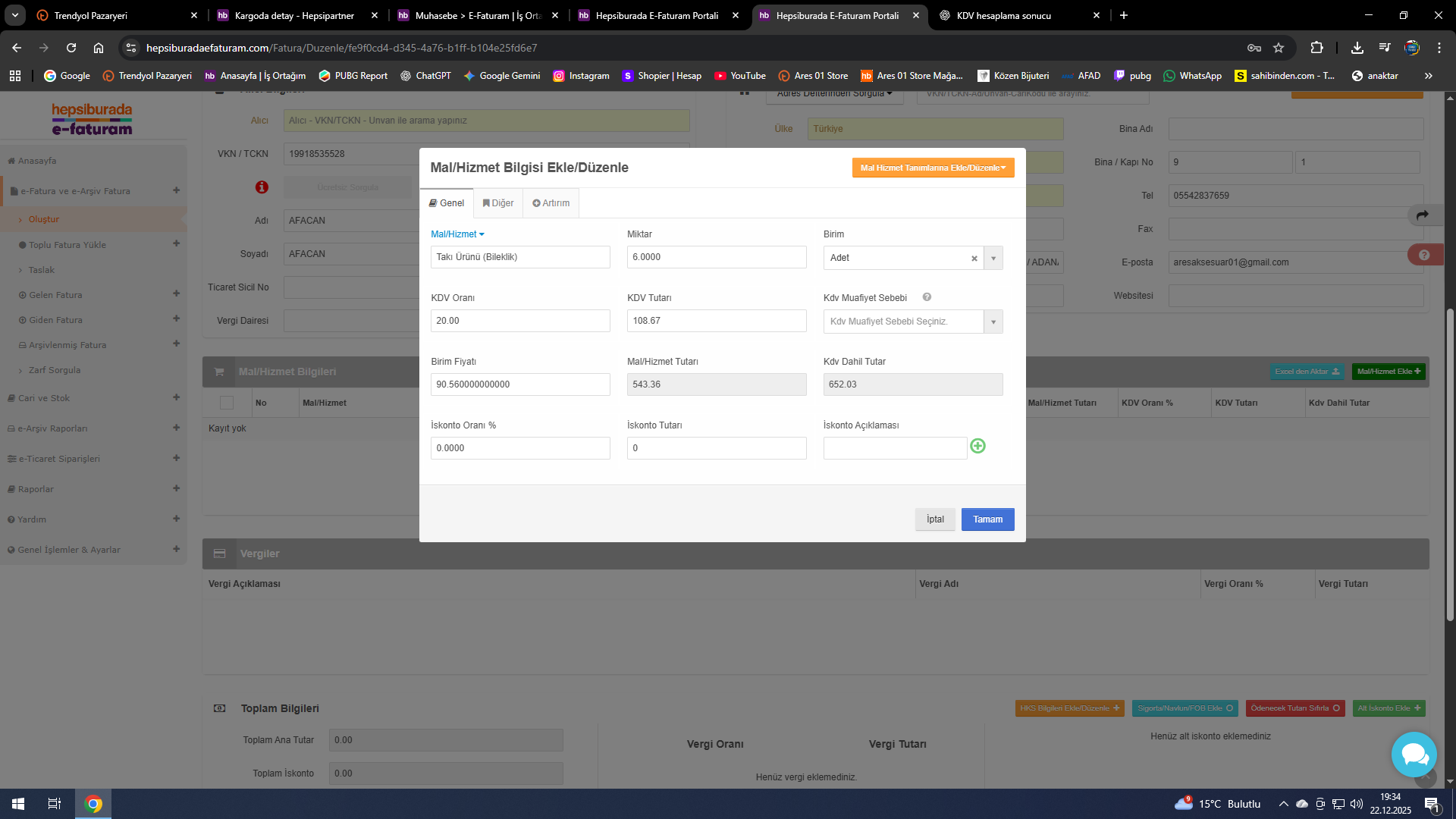Expand e-Fatura ve e-Arşiv Fatura menu

tap(176, 190)
